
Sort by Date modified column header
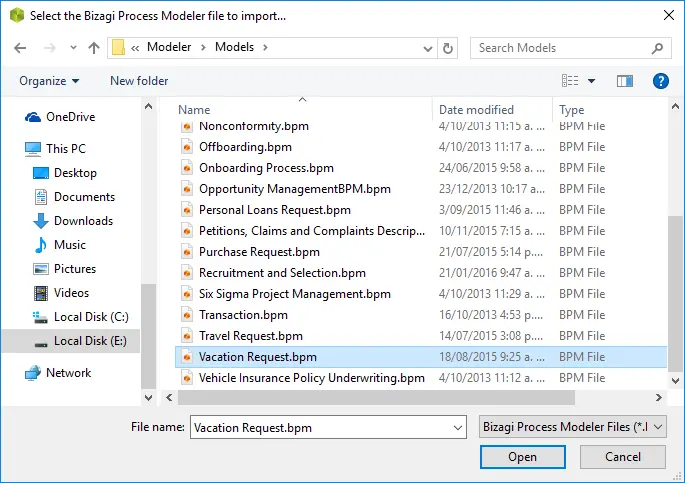tap(476, 110)
